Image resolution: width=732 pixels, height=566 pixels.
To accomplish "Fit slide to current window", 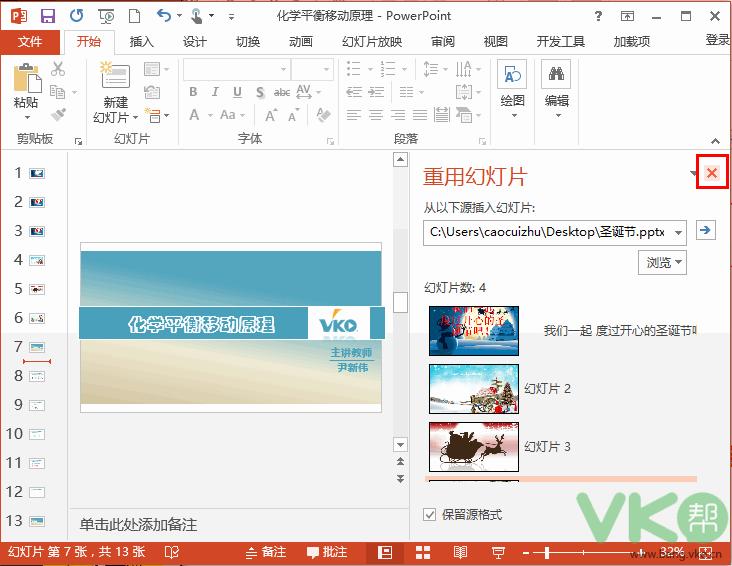I will [706, 553].
